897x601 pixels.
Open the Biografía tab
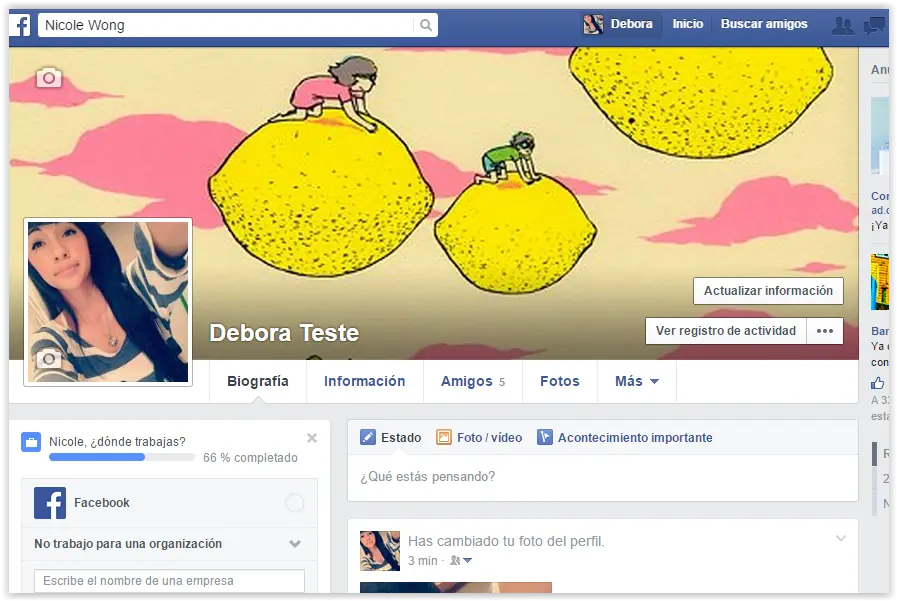point(258,381)
